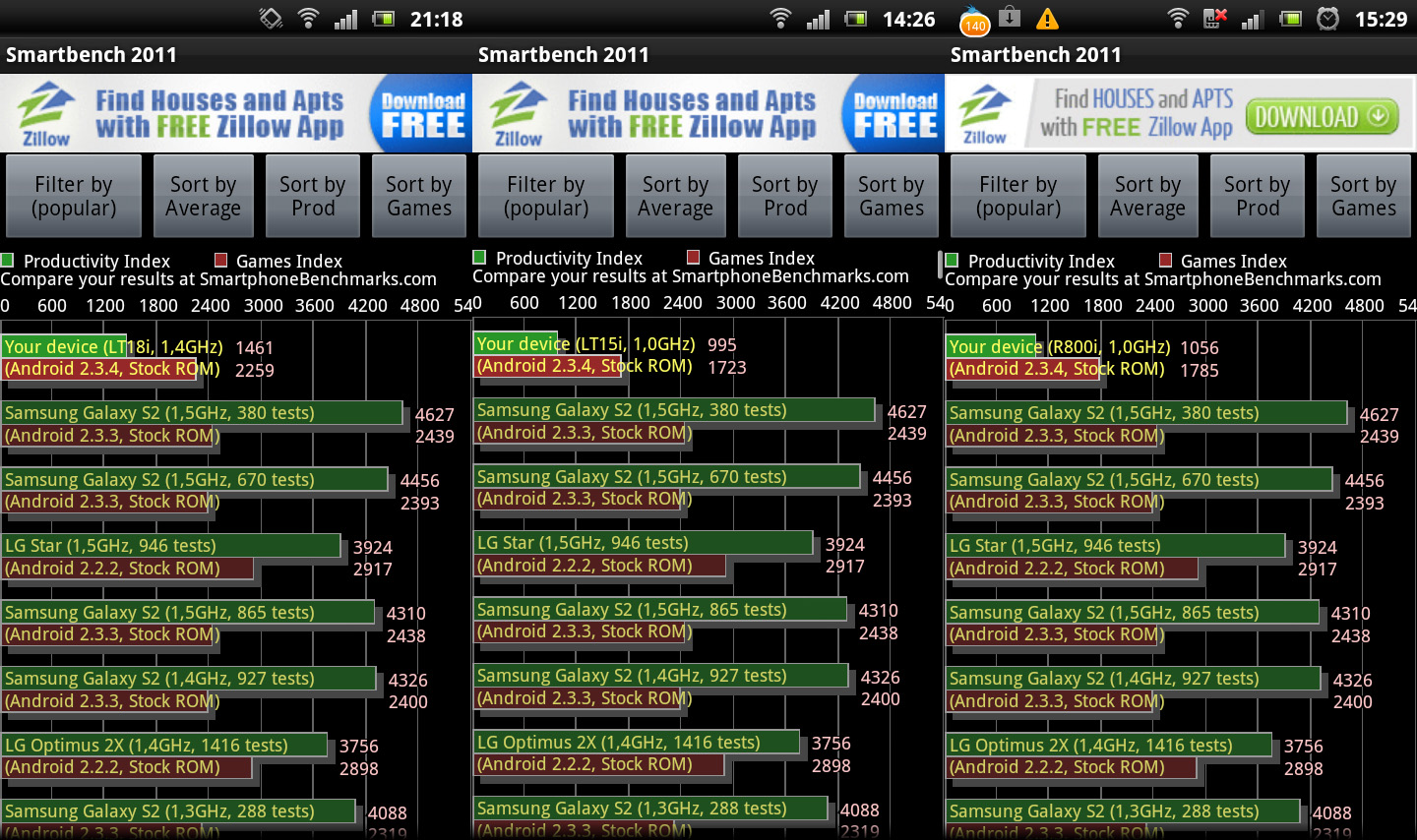Tap the Wi-Fi icon in the 15:29 status bar
1417x840 pixels.
[x=1178, y=18]
